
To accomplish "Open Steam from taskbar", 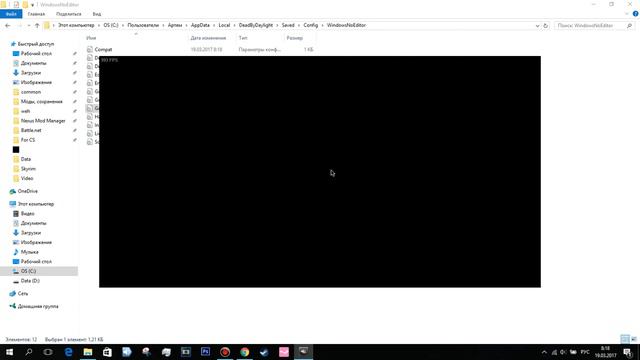I will tap(264, 352).
